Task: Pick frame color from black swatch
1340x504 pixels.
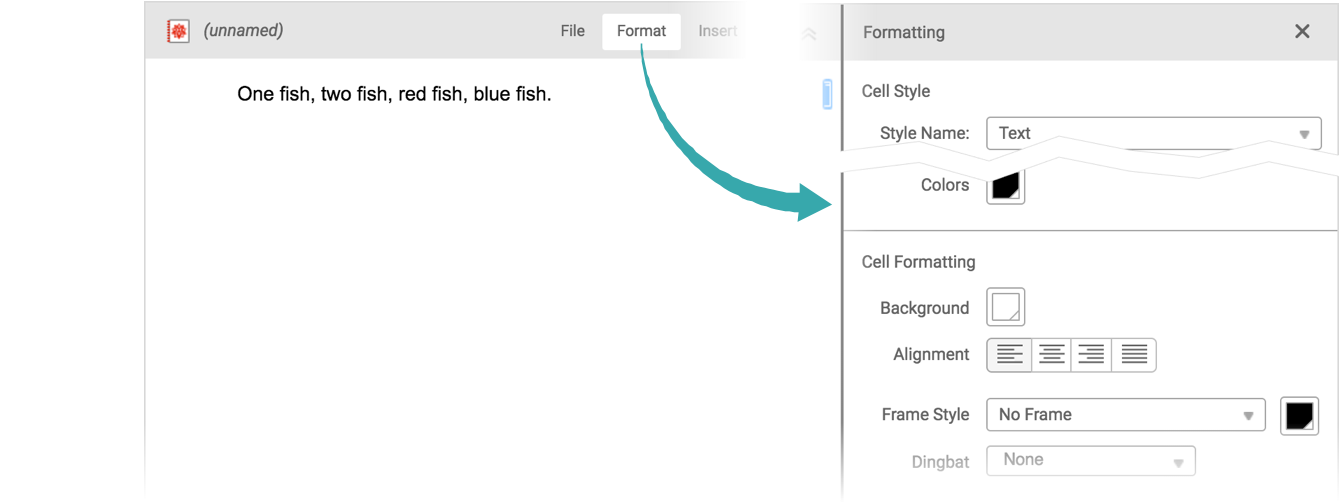Action: [x=1299, y=415]
